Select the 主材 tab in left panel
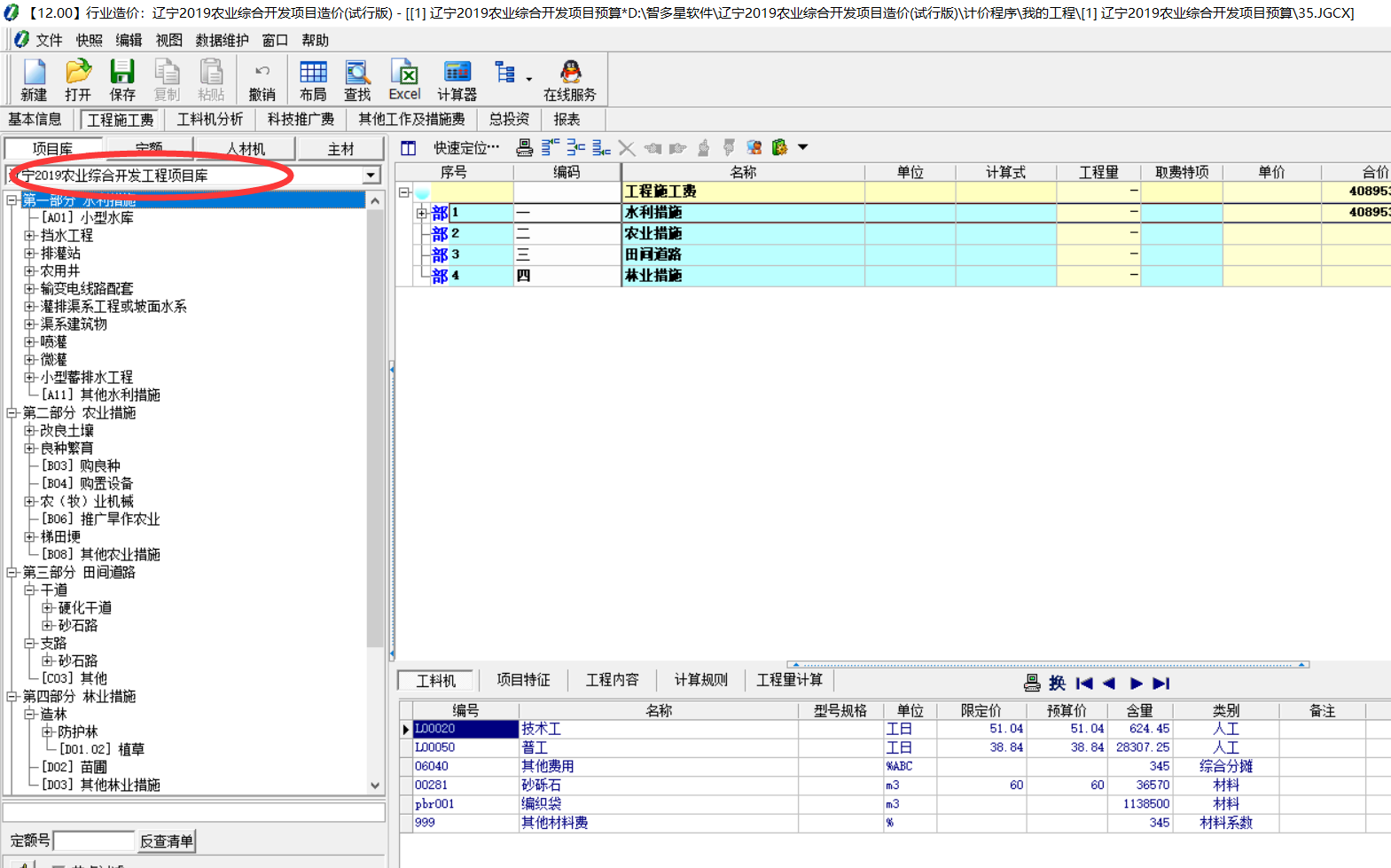 340,149
